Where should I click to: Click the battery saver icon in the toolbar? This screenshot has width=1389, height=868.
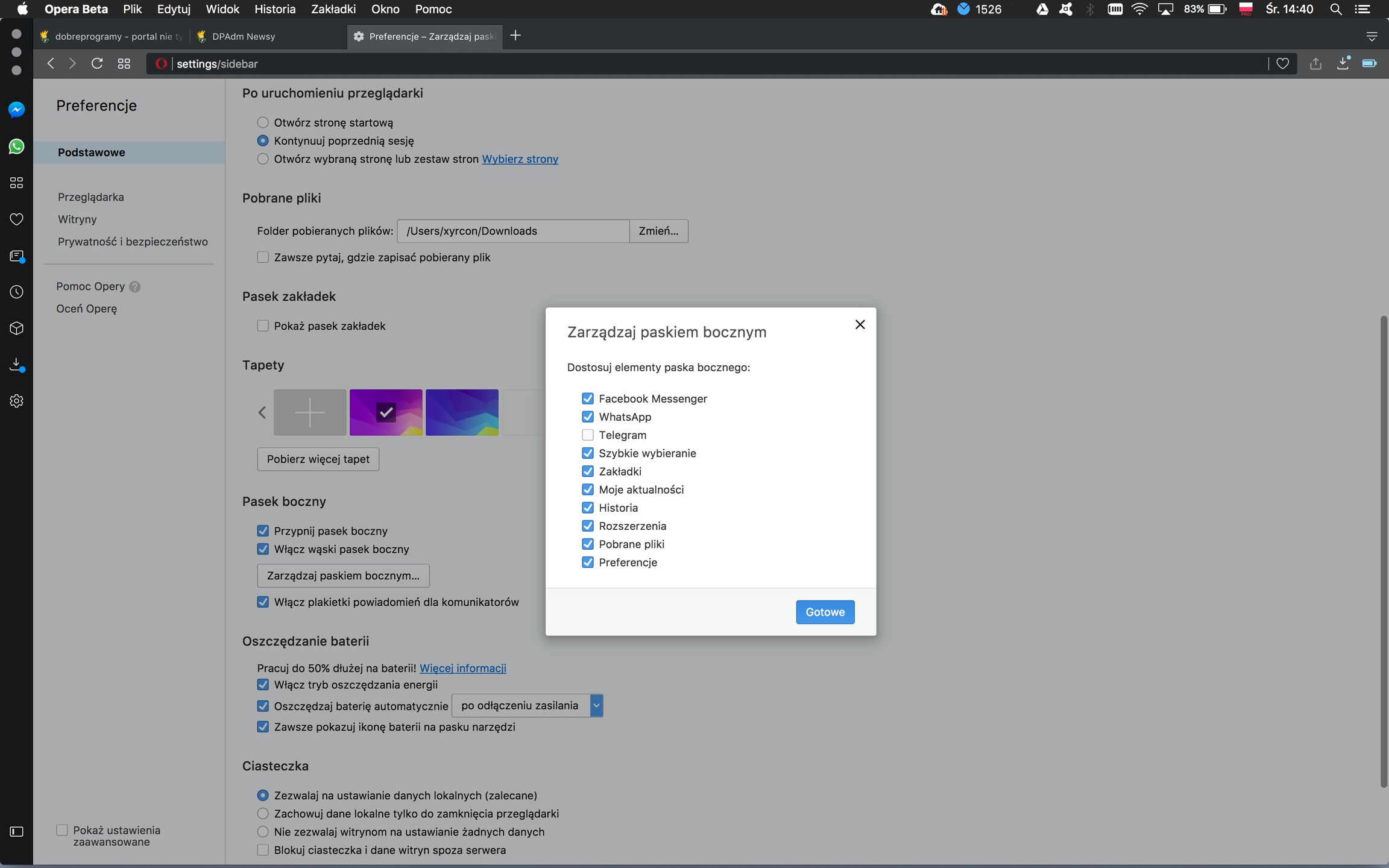pos(1369,63)
